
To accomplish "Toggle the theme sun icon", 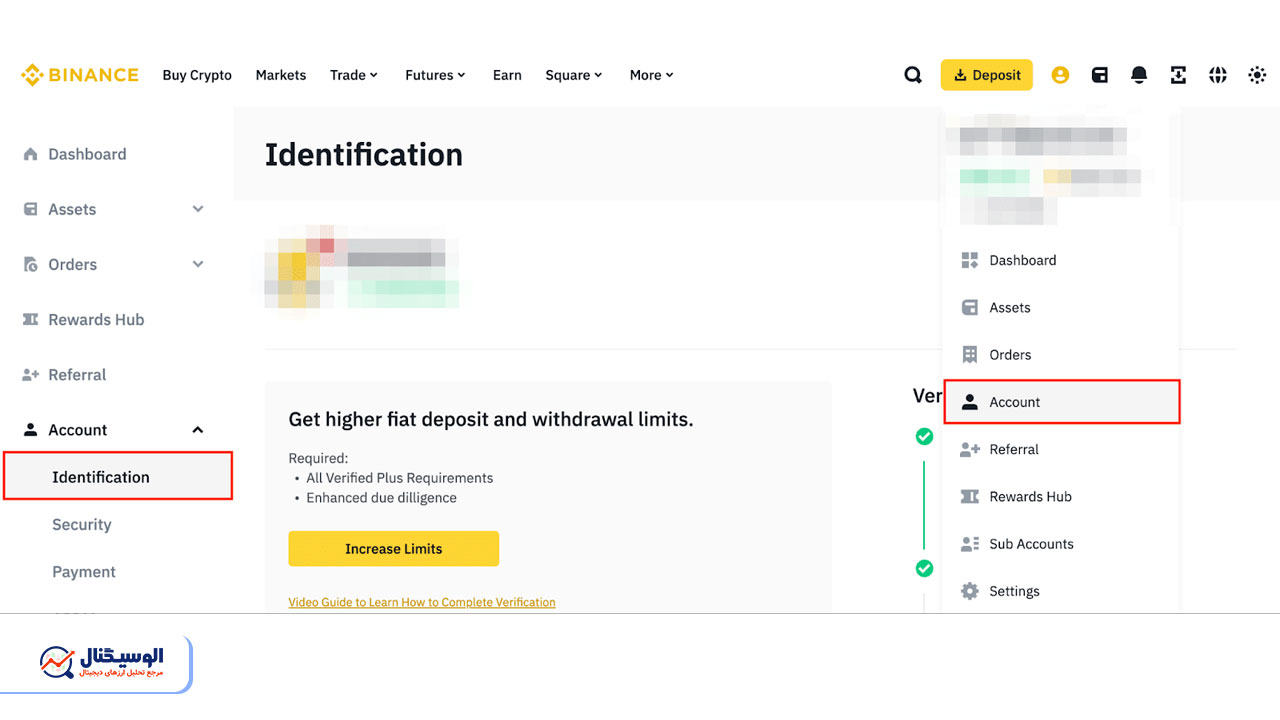I will 1257,75.
